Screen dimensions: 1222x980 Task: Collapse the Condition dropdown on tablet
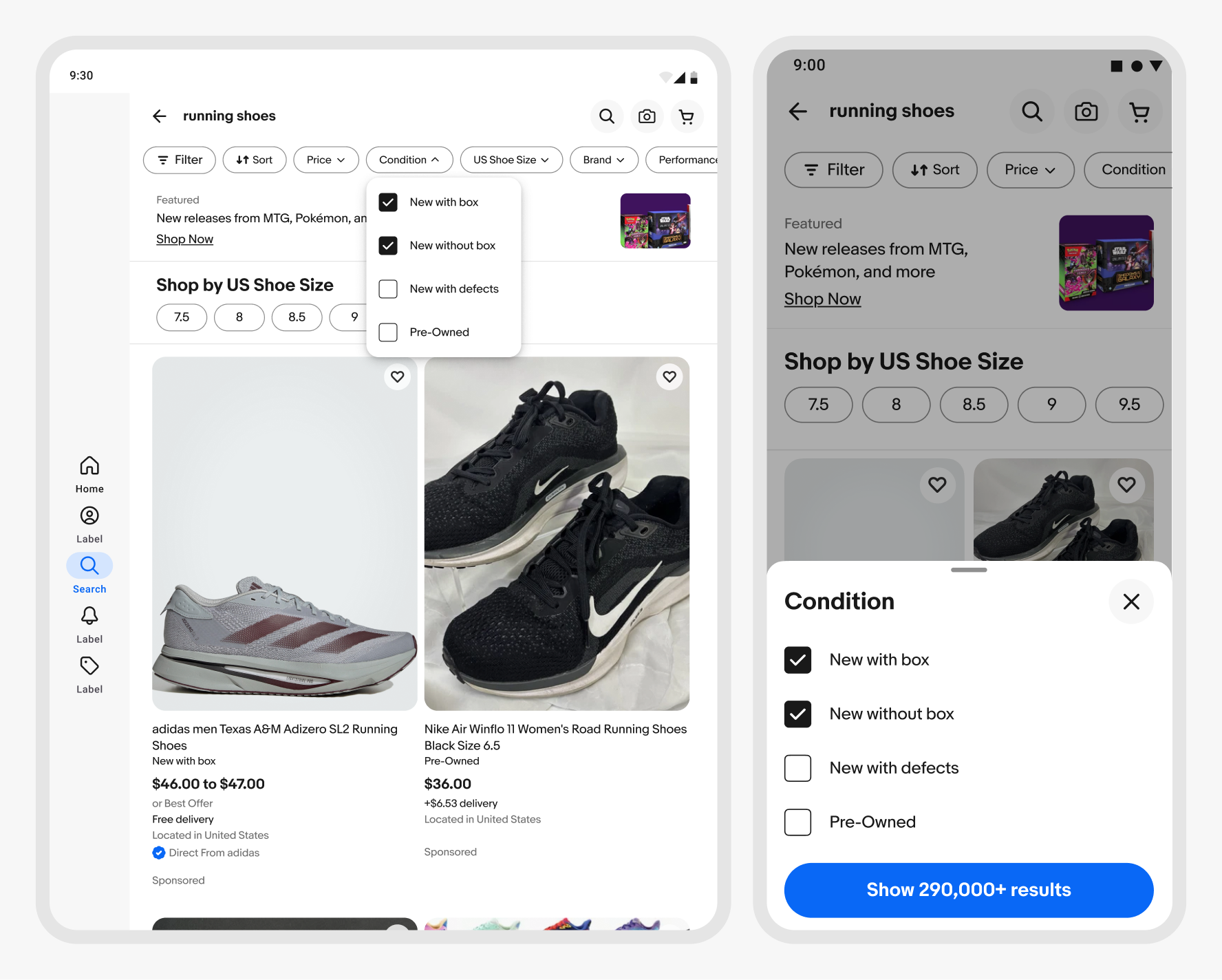click(x=409, y=160)
